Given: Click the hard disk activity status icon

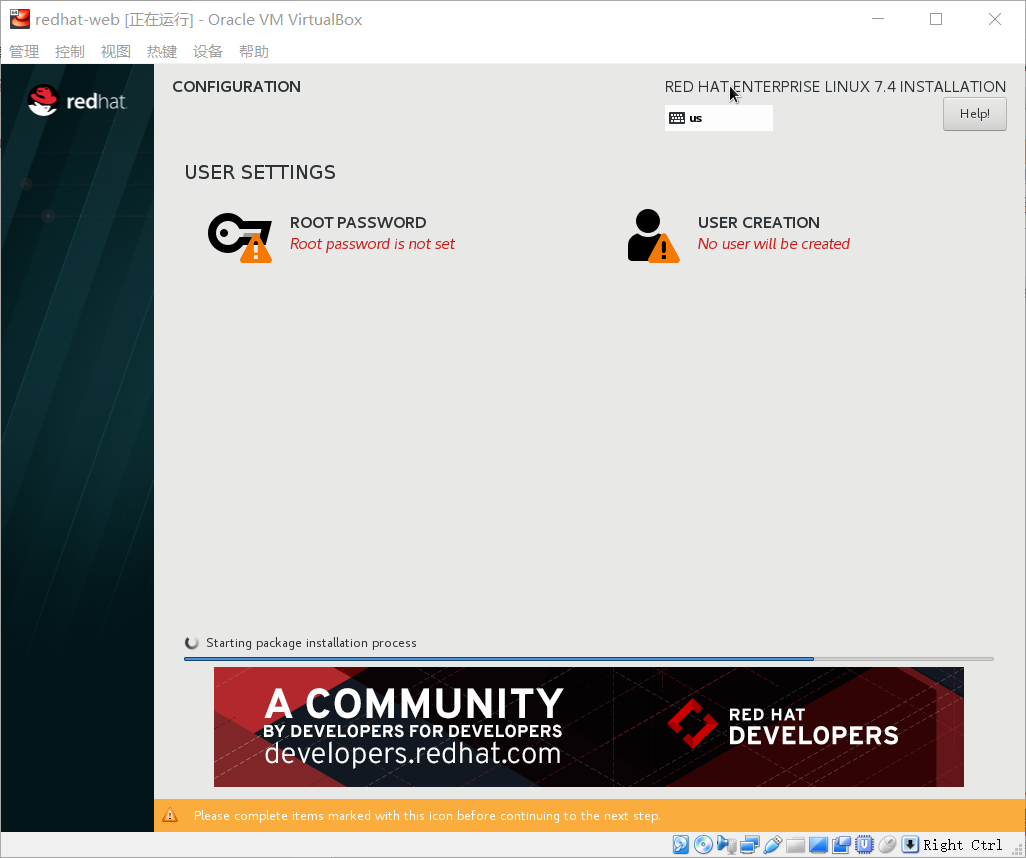Looking at the screenshot, I should pos(681,844).
